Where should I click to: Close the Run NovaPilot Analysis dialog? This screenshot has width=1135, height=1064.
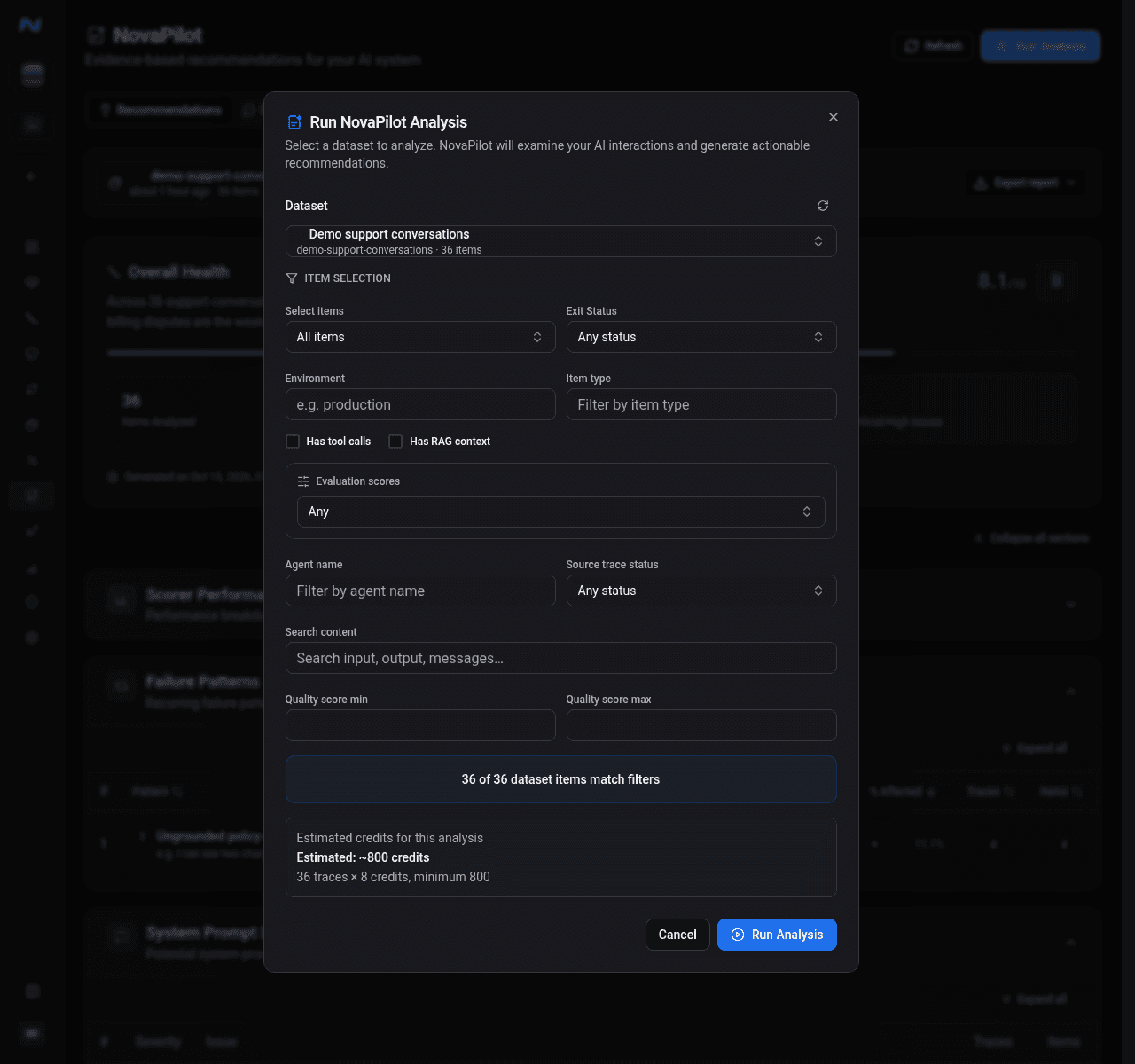834,117
